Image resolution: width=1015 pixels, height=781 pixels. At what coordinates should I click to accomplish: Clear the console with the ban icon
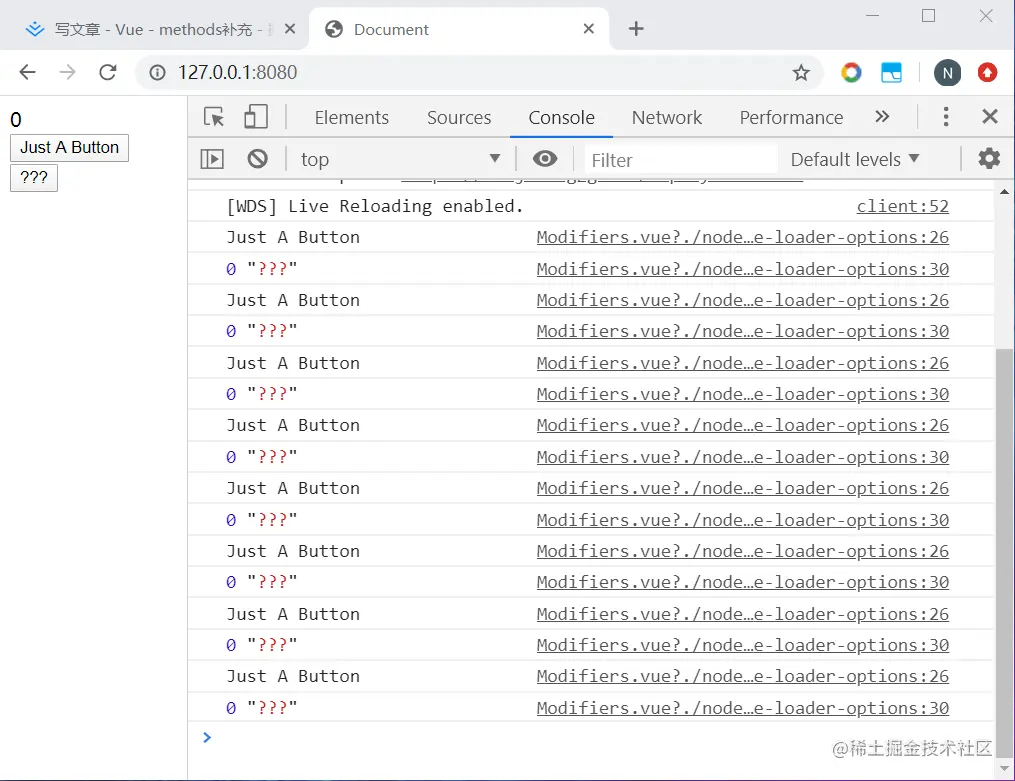click(x=257, y=159)
